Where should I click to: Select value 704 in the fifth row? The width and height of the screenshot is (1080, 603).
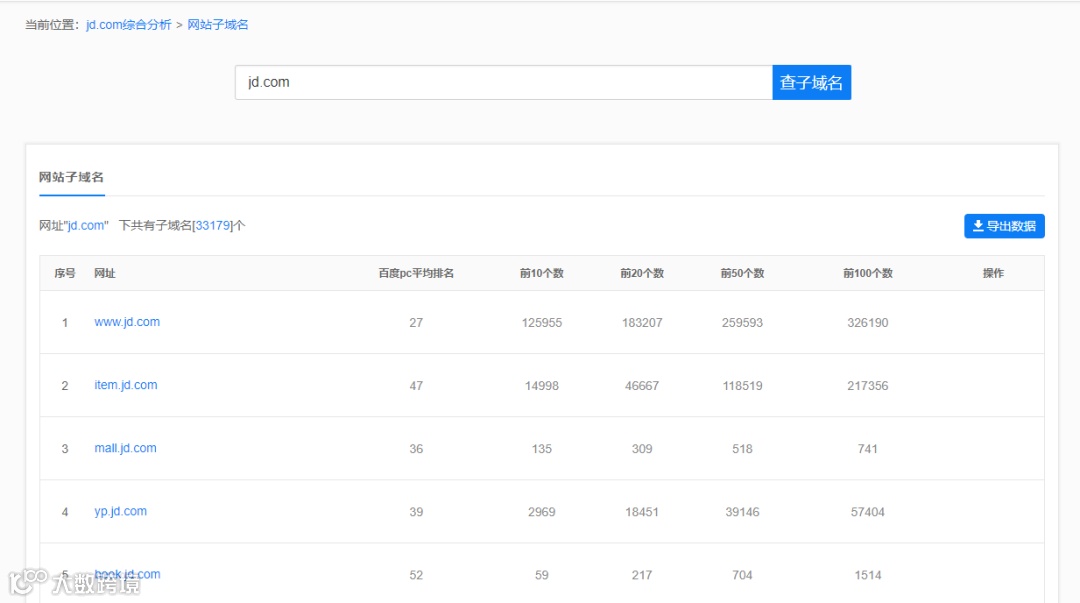coord(742,575)
